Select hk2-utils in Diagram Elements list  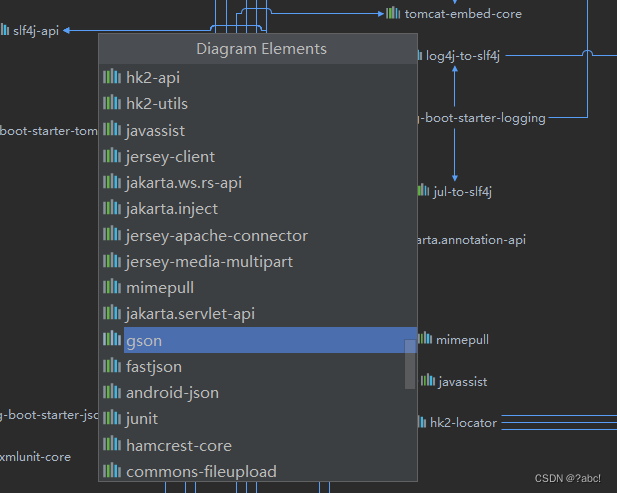pyautogui.click(x=258, y=104)
